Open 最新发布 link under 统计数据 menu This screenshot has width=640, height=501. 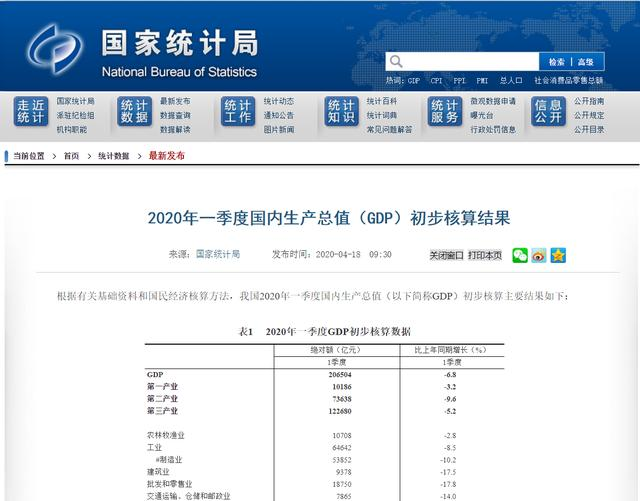pyautogui.click(x=175, y=101)
